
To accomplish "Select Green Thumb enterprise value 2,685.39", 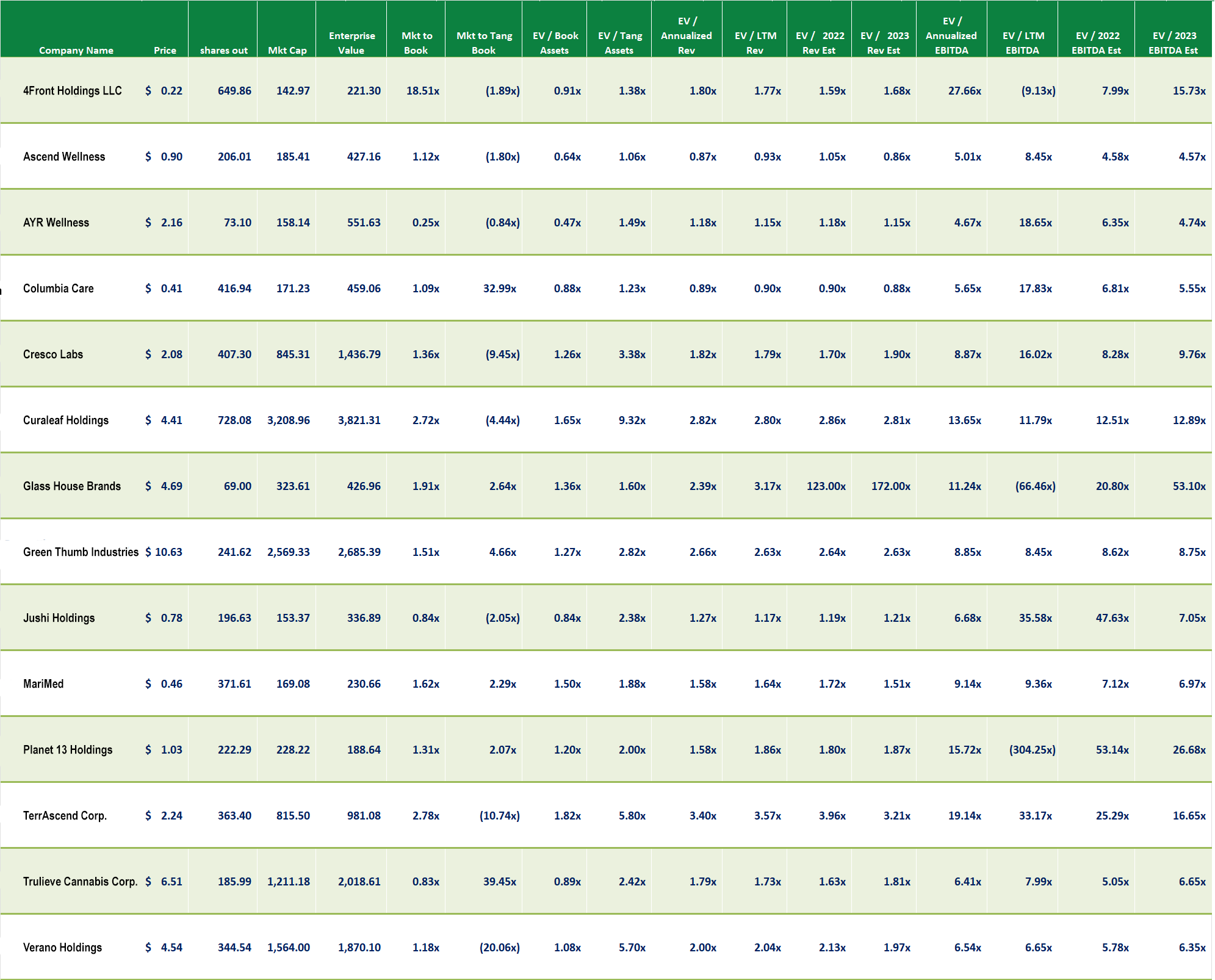I will 359,552.
